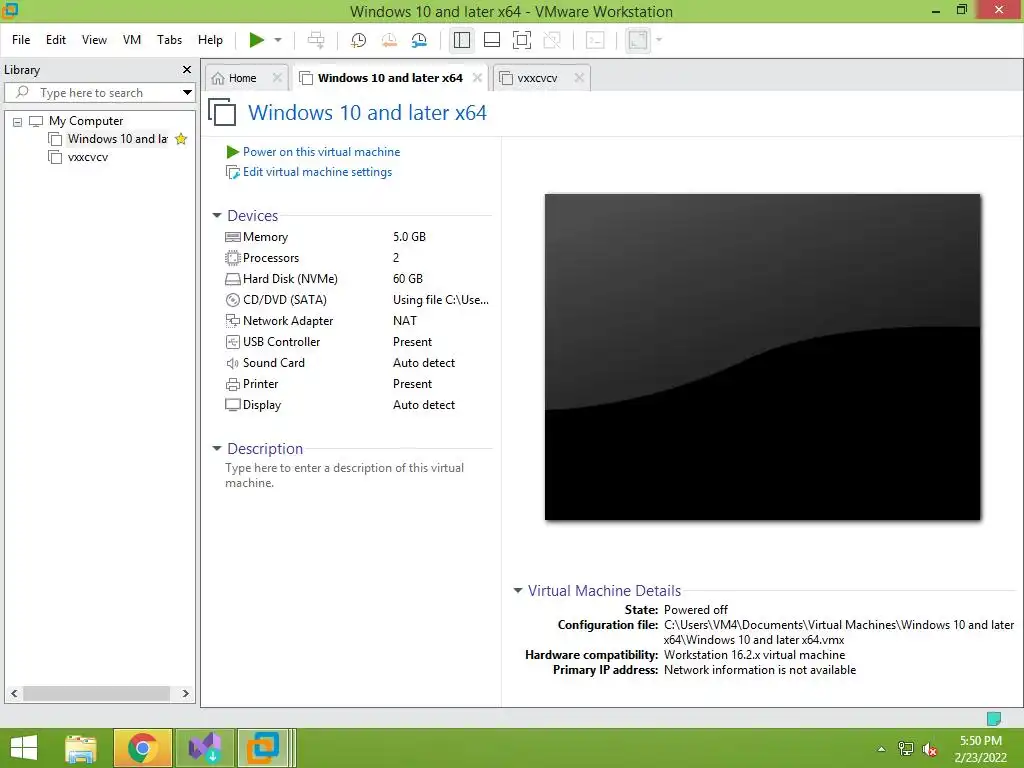
Task: Click the Network Adapter device icon
Action: click(232, 321)
